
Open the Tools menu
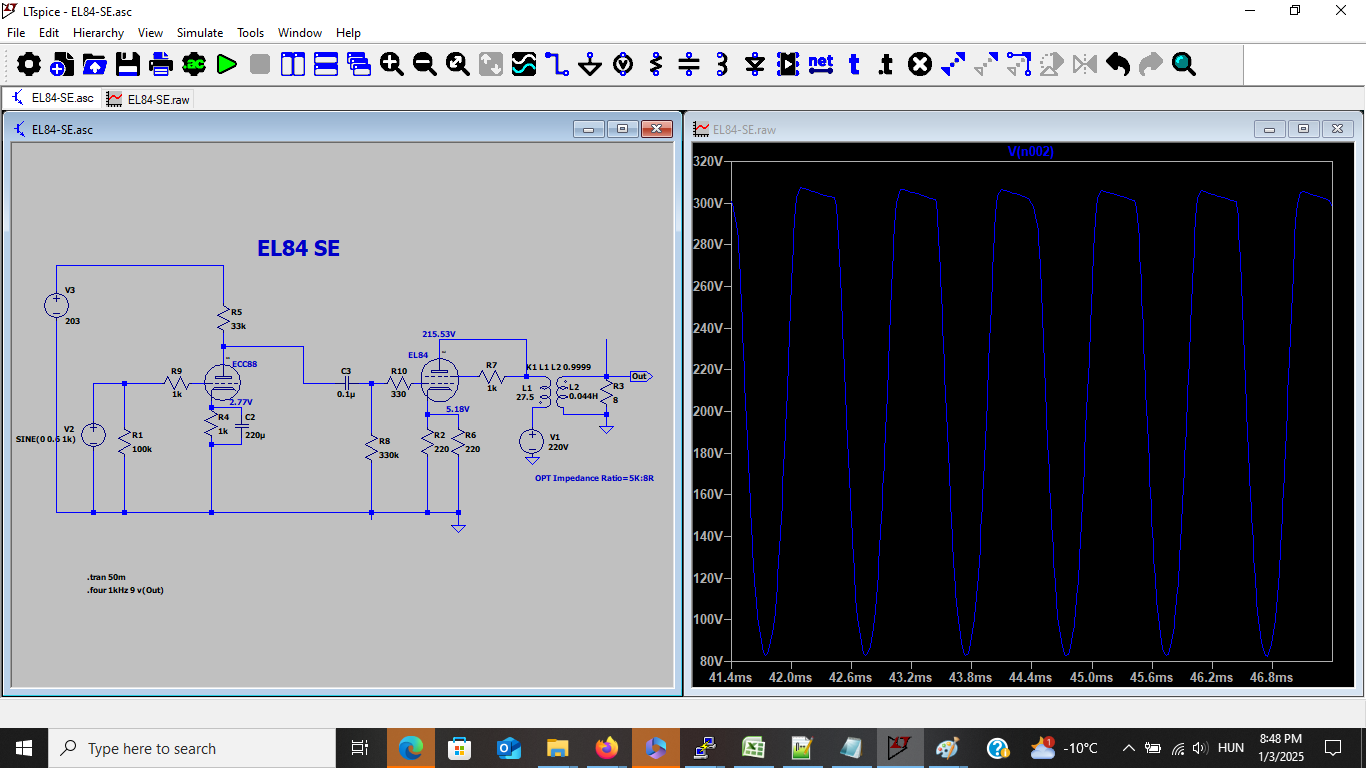click(x=250, y=33)
